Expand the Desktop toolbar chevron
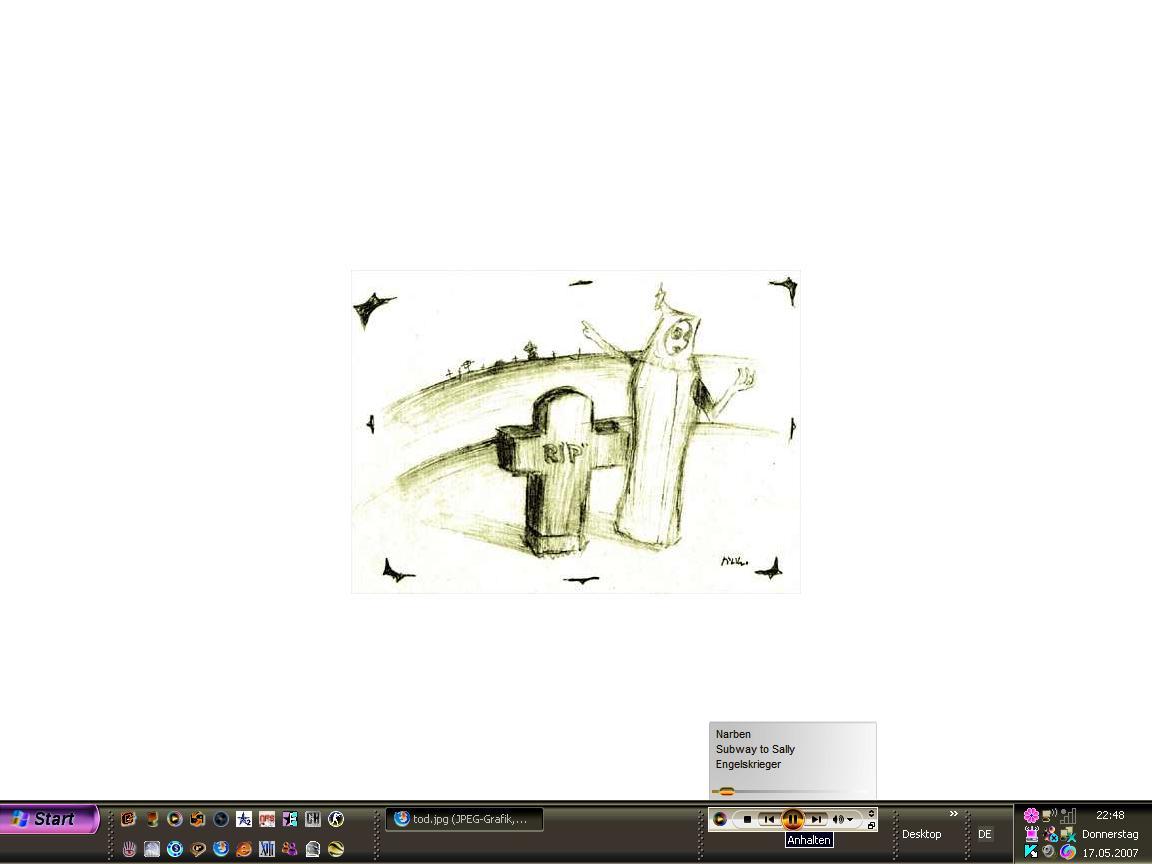The height and width of the screenshot is (864, 1152). [953, 814]
